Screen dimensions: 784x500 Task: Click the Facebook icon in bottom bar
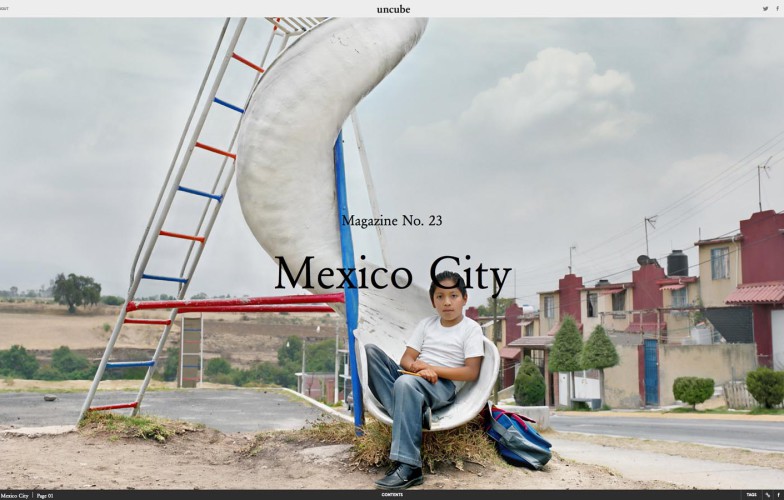pyautogui.click(x=777, y=495)
